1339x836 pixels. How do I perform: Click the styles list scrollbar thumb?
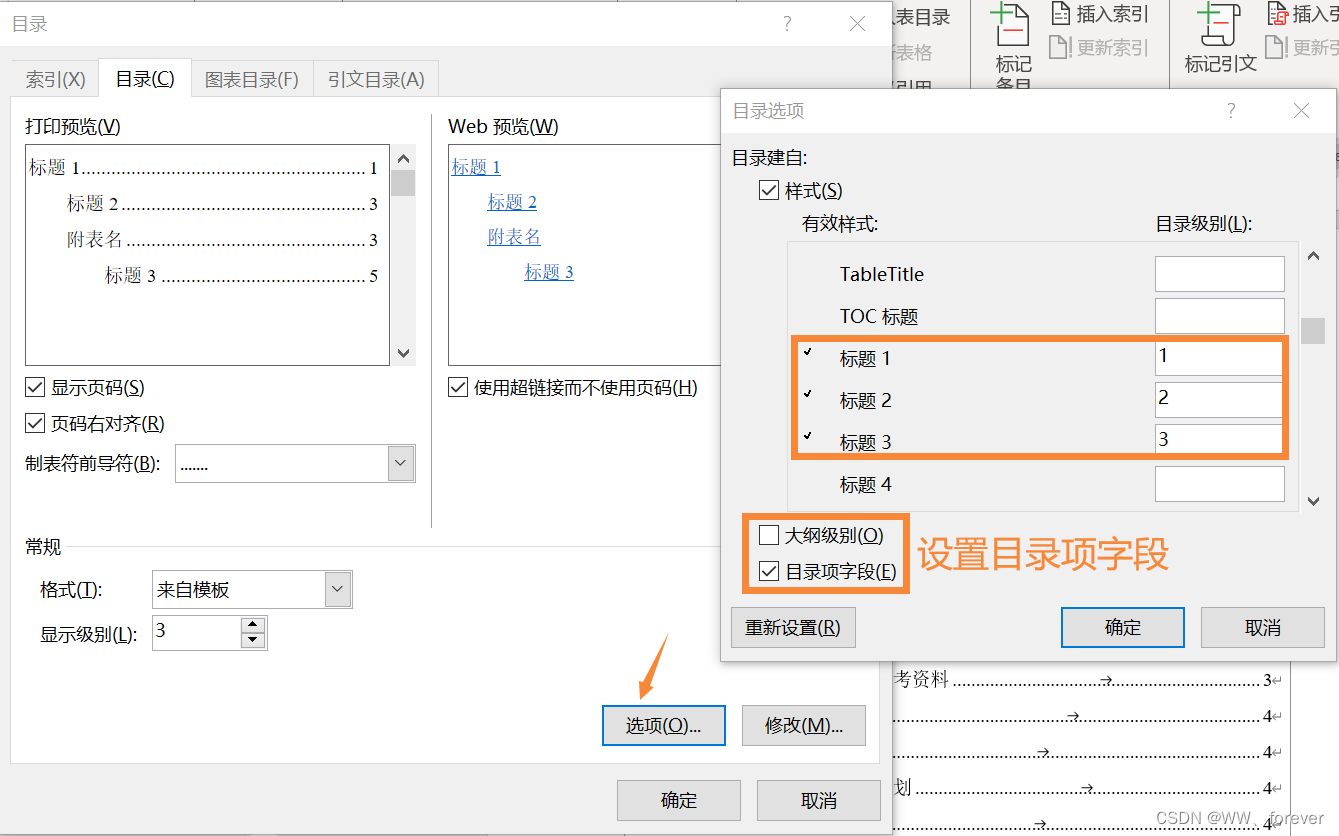pos(1313,331)
